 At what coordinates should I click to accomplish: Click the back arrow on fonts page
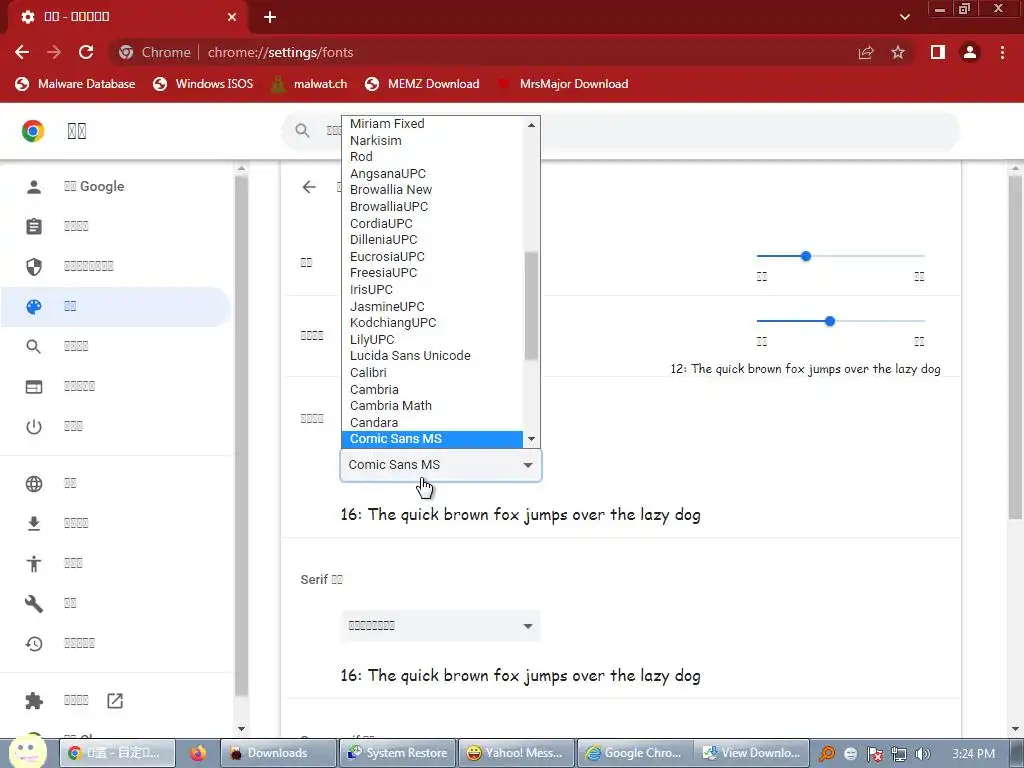click(309, 187)
